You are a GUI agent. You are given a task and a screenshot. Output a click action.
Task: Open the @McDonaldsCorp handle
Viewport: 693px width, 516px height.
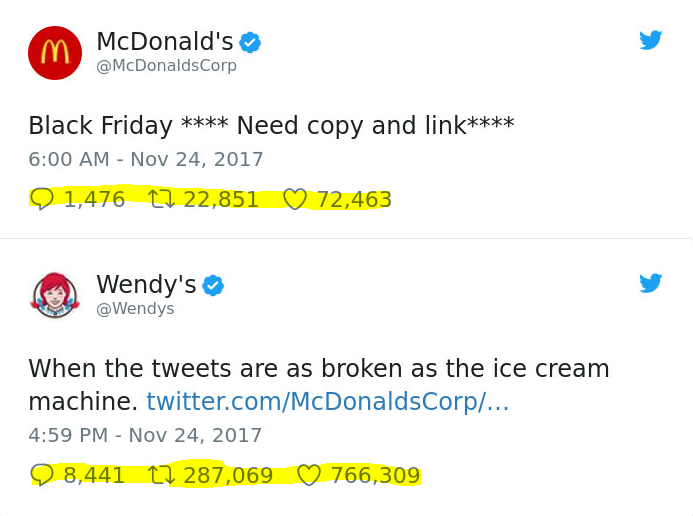tap(166, 66)
